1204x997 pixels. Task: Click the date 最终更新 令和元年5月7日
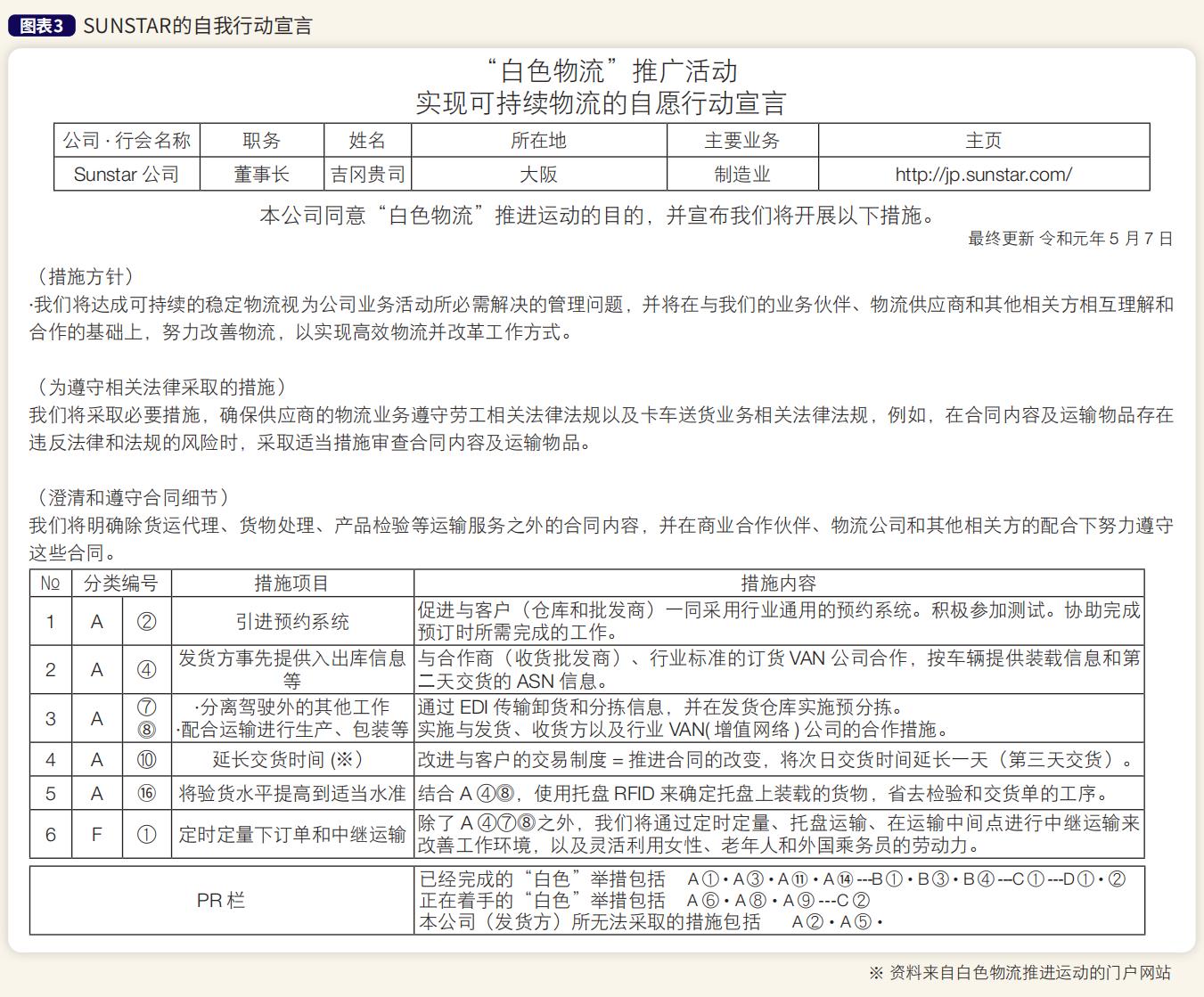point(1070,239)
